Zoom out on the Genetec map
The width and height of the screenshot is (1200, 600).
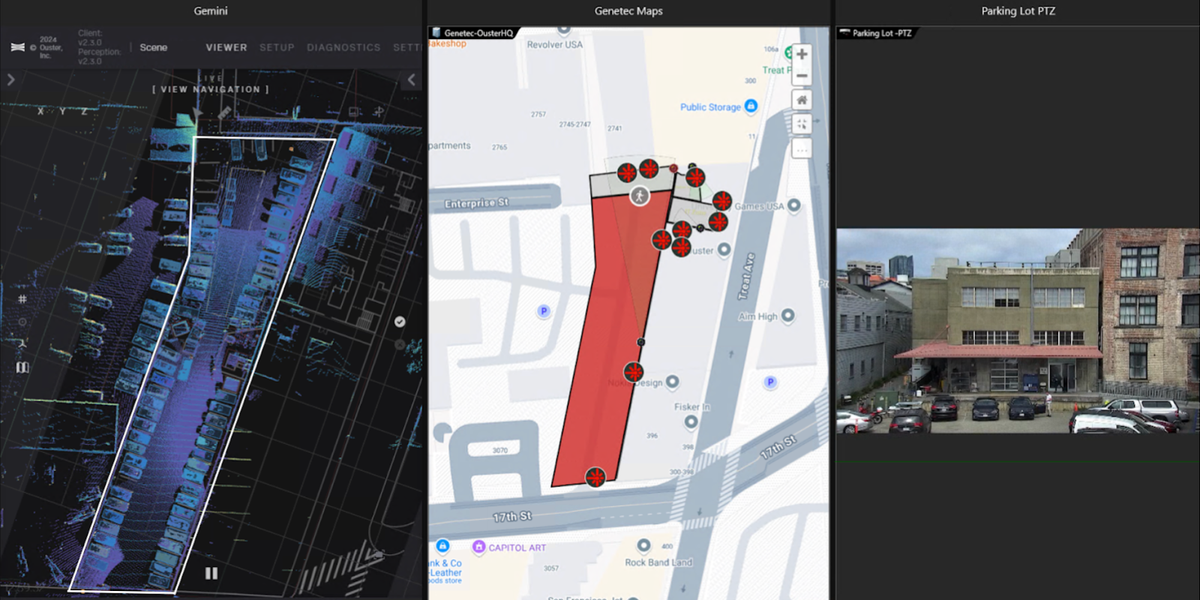(801, 75)
